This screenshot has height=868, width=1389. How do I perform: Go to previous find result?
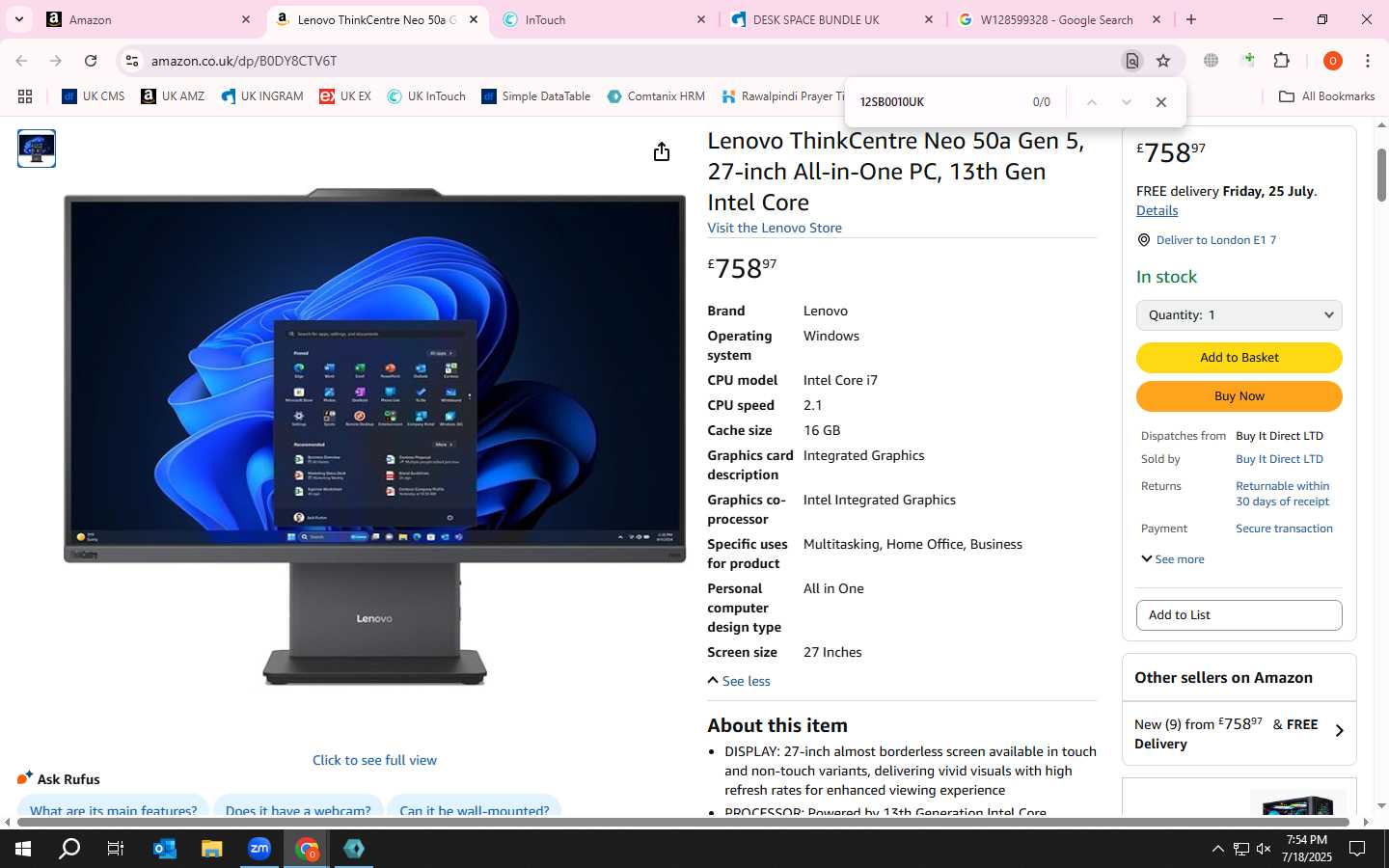(1092, 102)
